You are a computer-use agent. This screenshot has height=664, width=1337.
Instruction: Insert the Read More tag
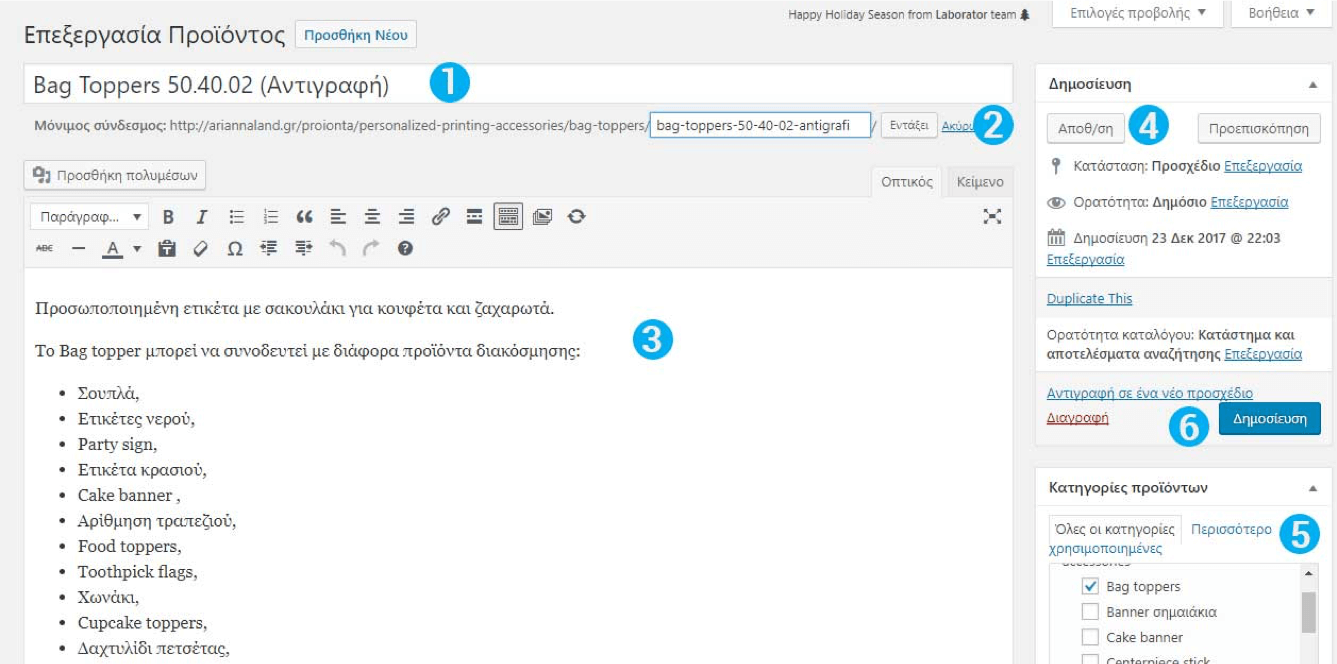tap(474, 217)
